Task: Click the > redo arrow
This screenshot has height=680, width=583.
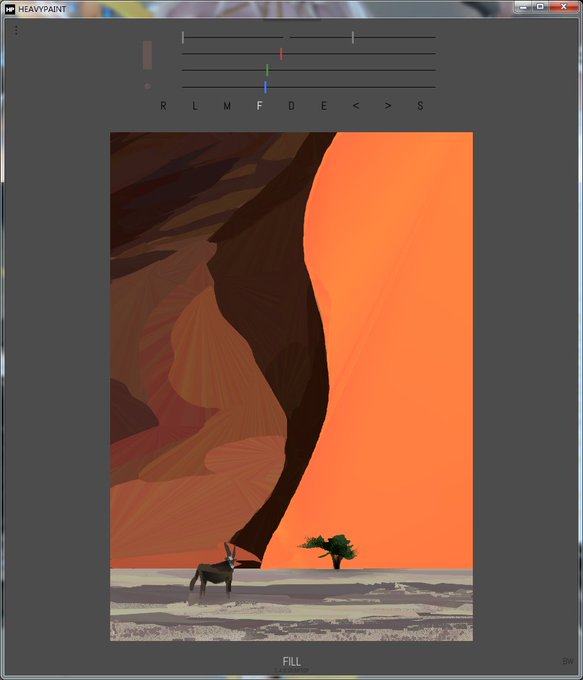Action: [388, 105]
